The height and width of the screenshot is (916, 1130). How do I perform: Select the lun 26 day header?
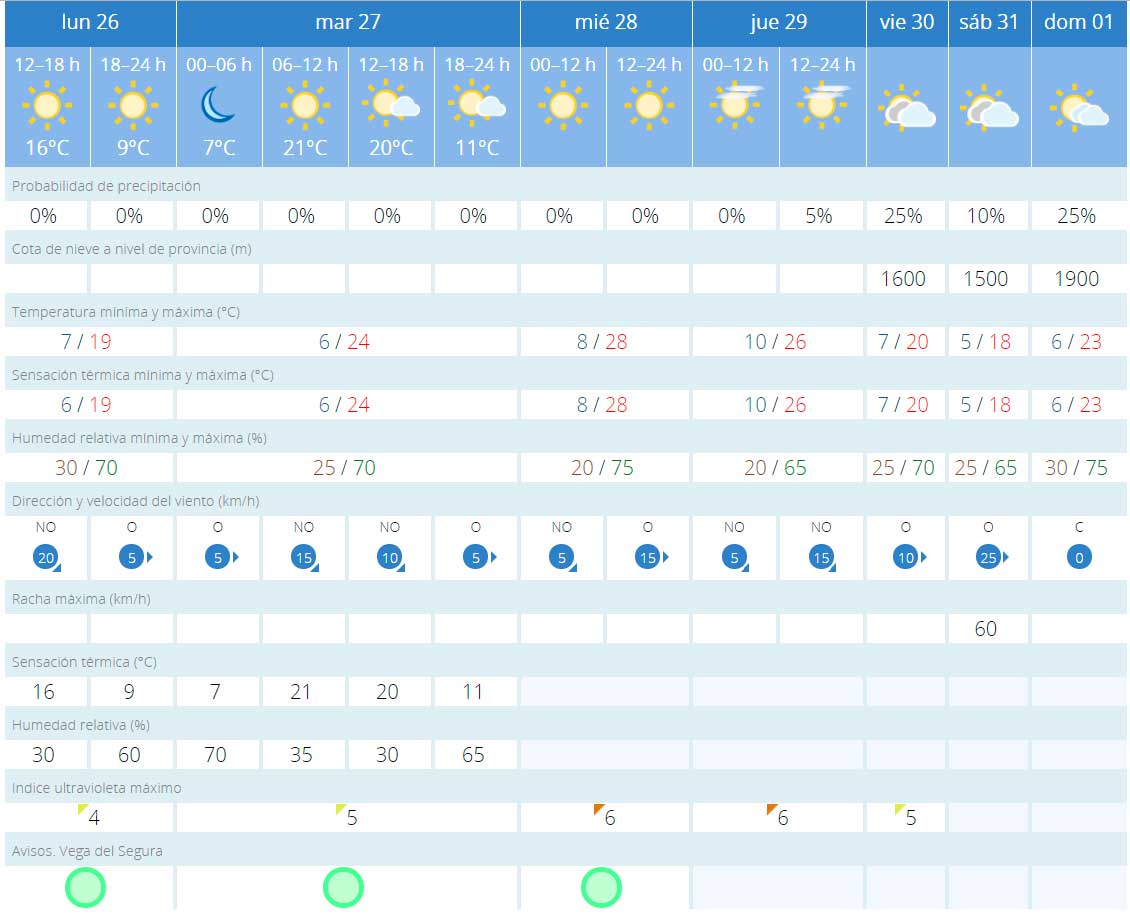[90, 22]
